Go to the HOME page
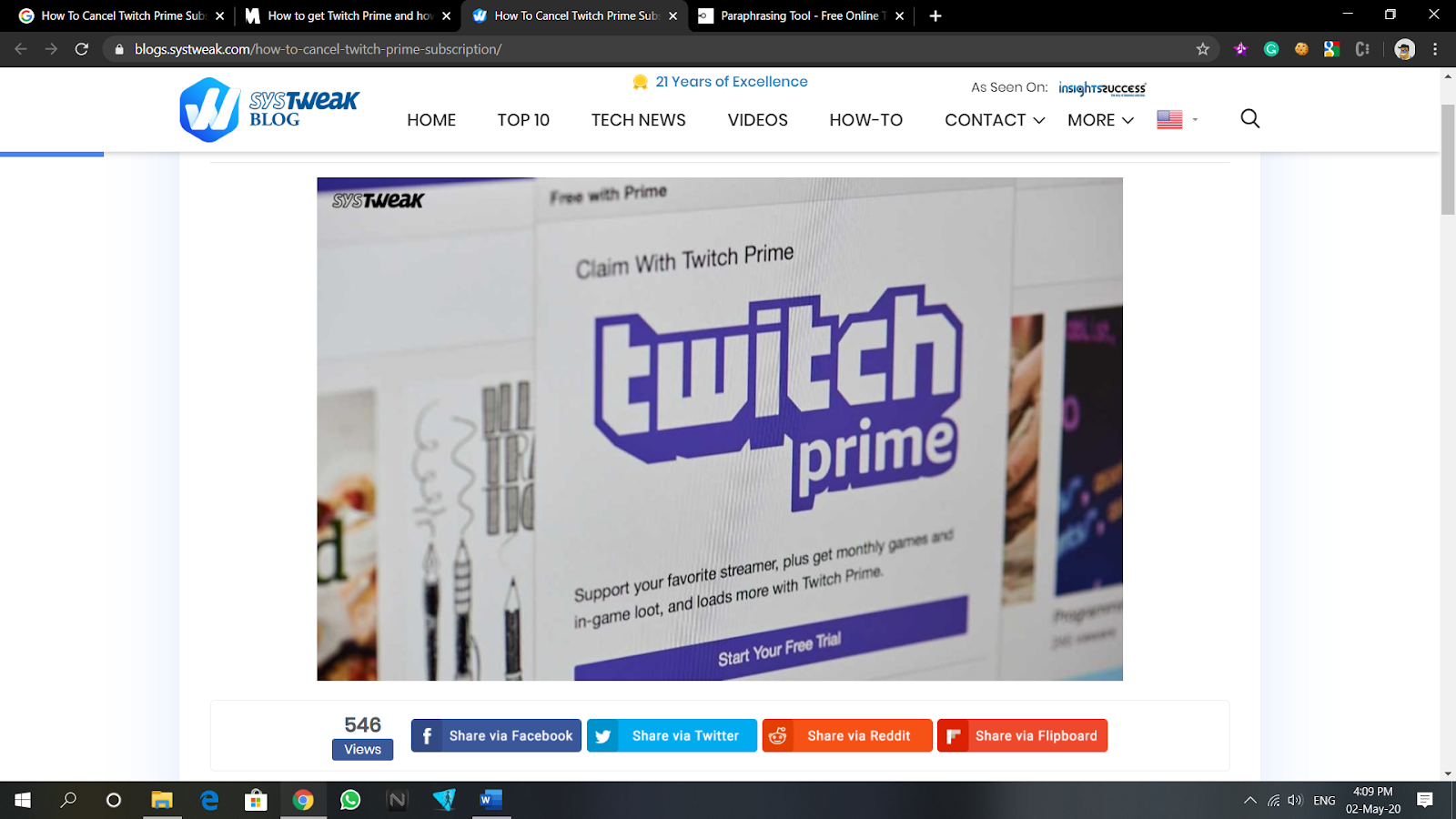 click(431, 120)
